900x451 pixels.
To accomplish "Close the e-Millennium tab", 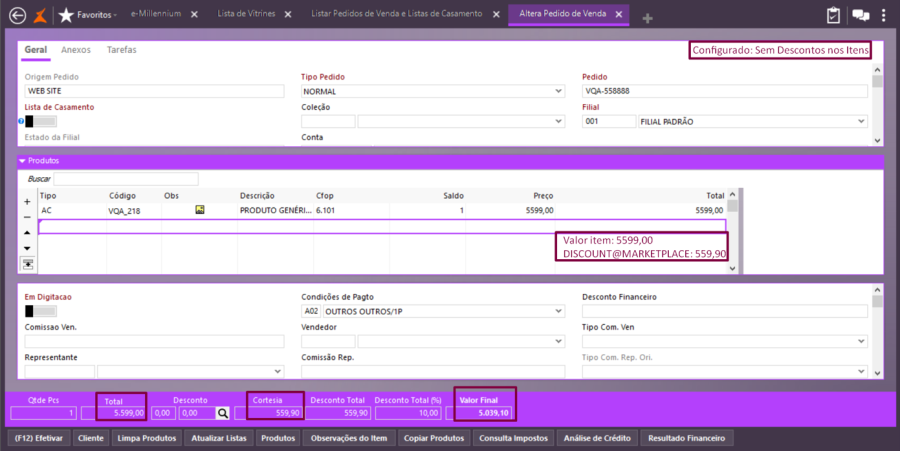I will (x=195, y=14).
